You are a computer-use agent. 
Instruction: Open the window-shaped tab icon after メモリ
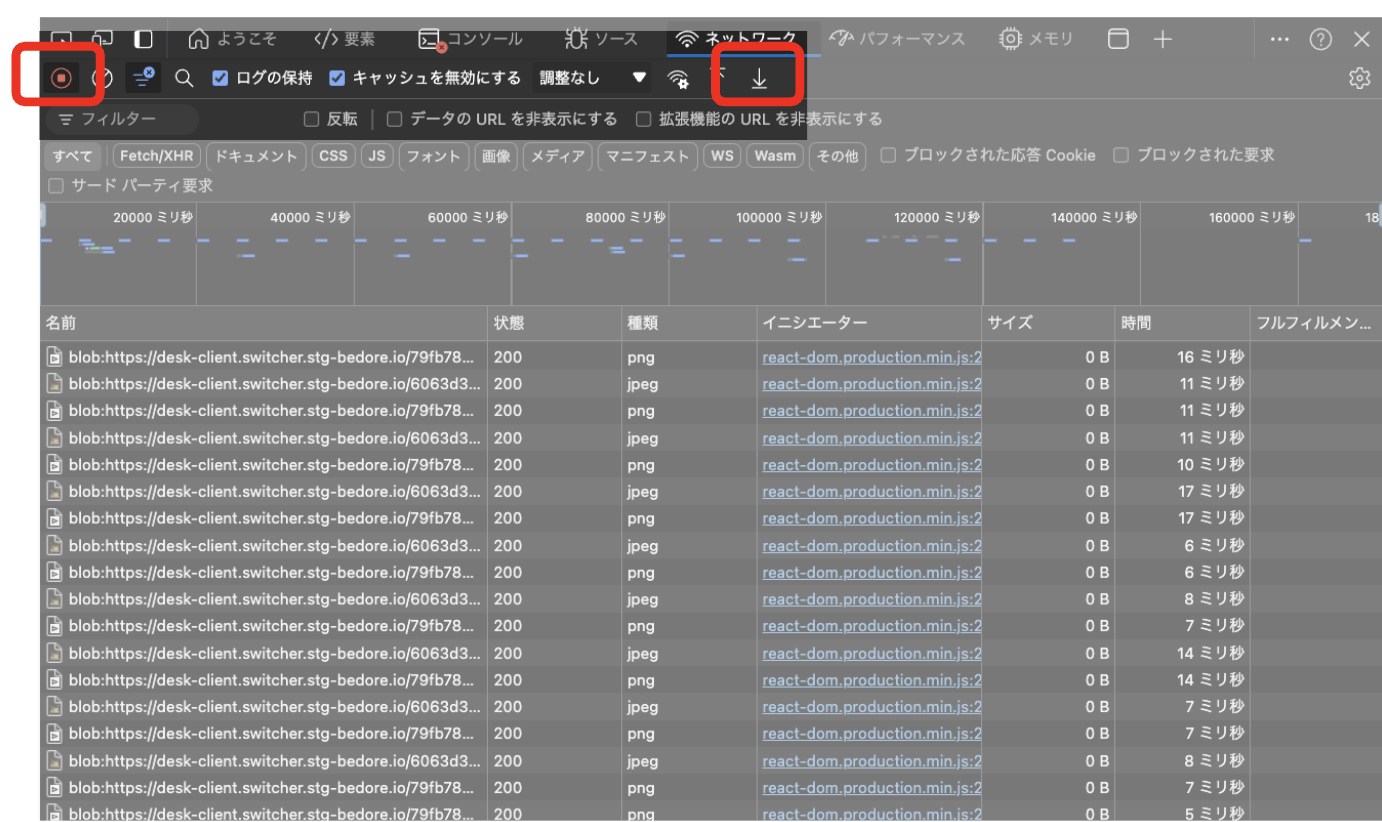(1118, 39)
